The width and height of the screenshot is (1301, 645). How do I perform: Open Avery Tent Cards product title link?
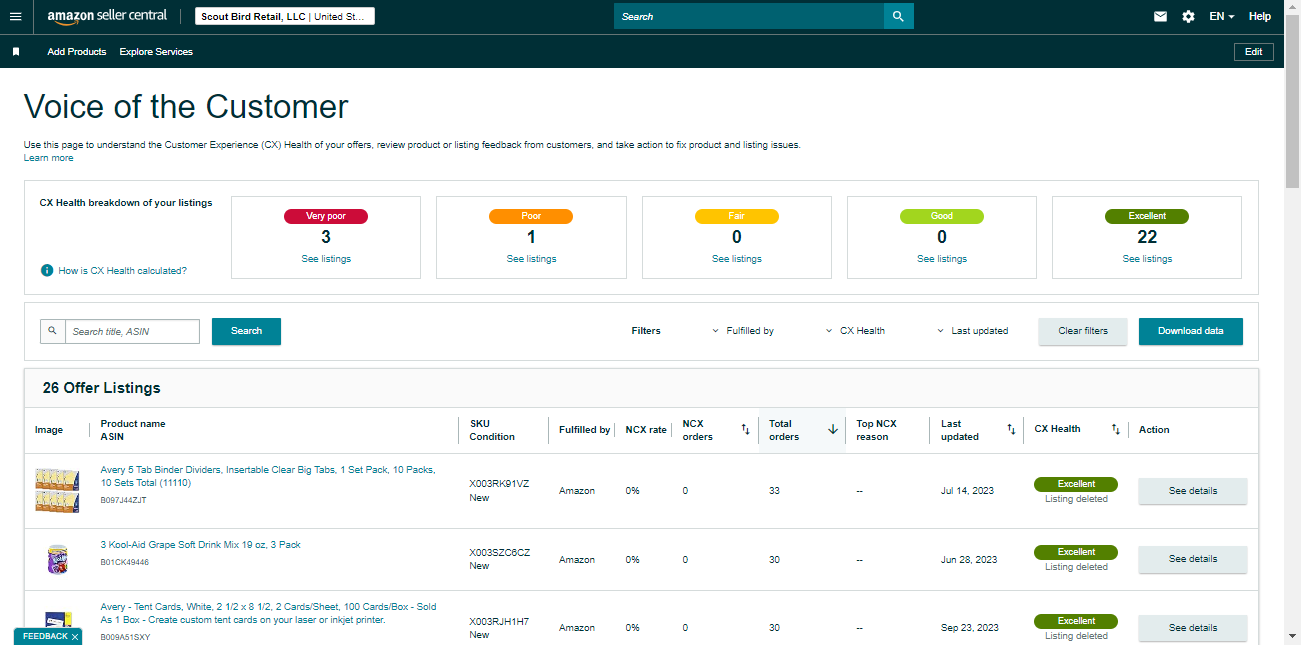point(268,613)
